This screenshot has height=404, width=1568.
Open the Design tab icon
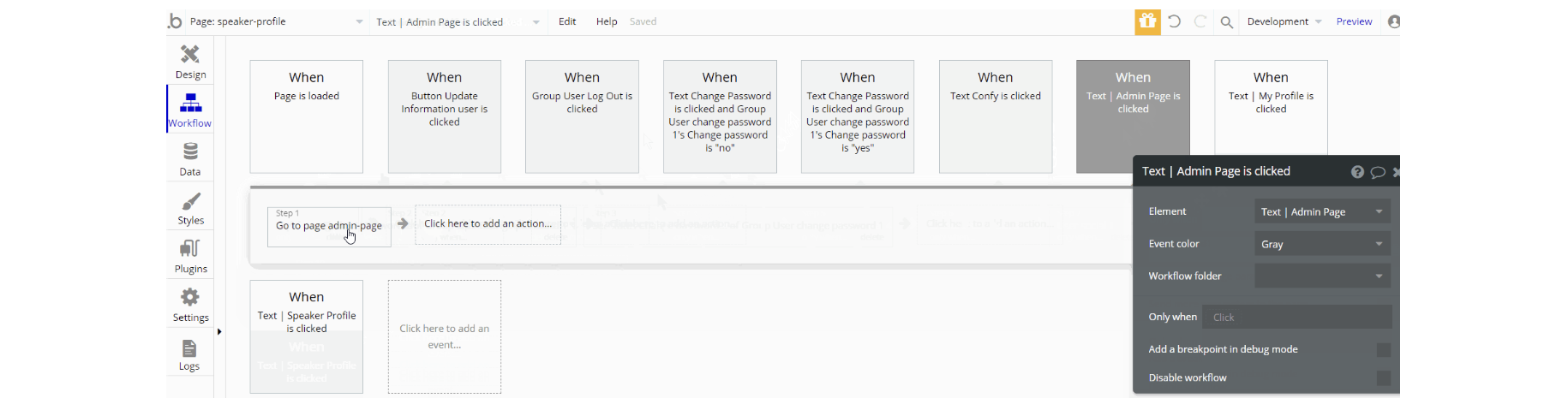click(190, 55)
